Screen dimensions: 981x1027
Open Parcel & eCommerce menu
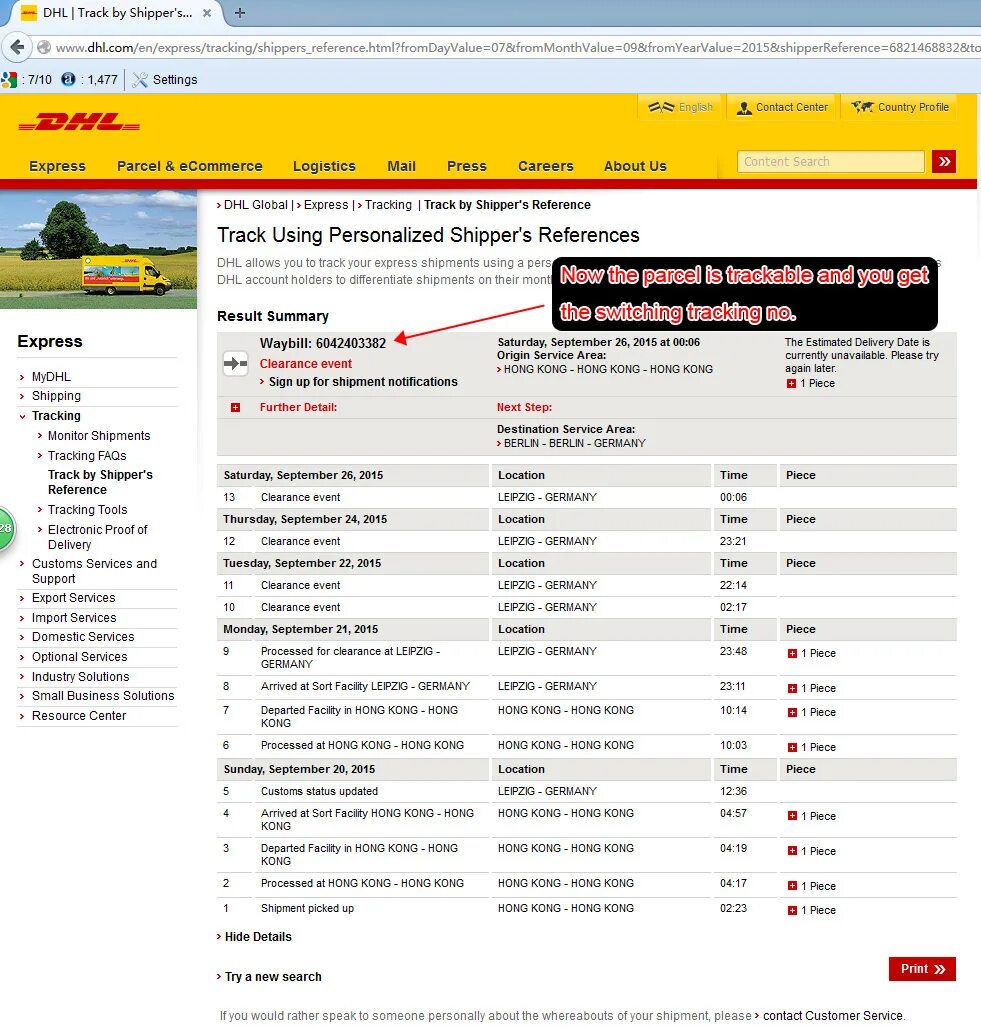pos(189,166)
